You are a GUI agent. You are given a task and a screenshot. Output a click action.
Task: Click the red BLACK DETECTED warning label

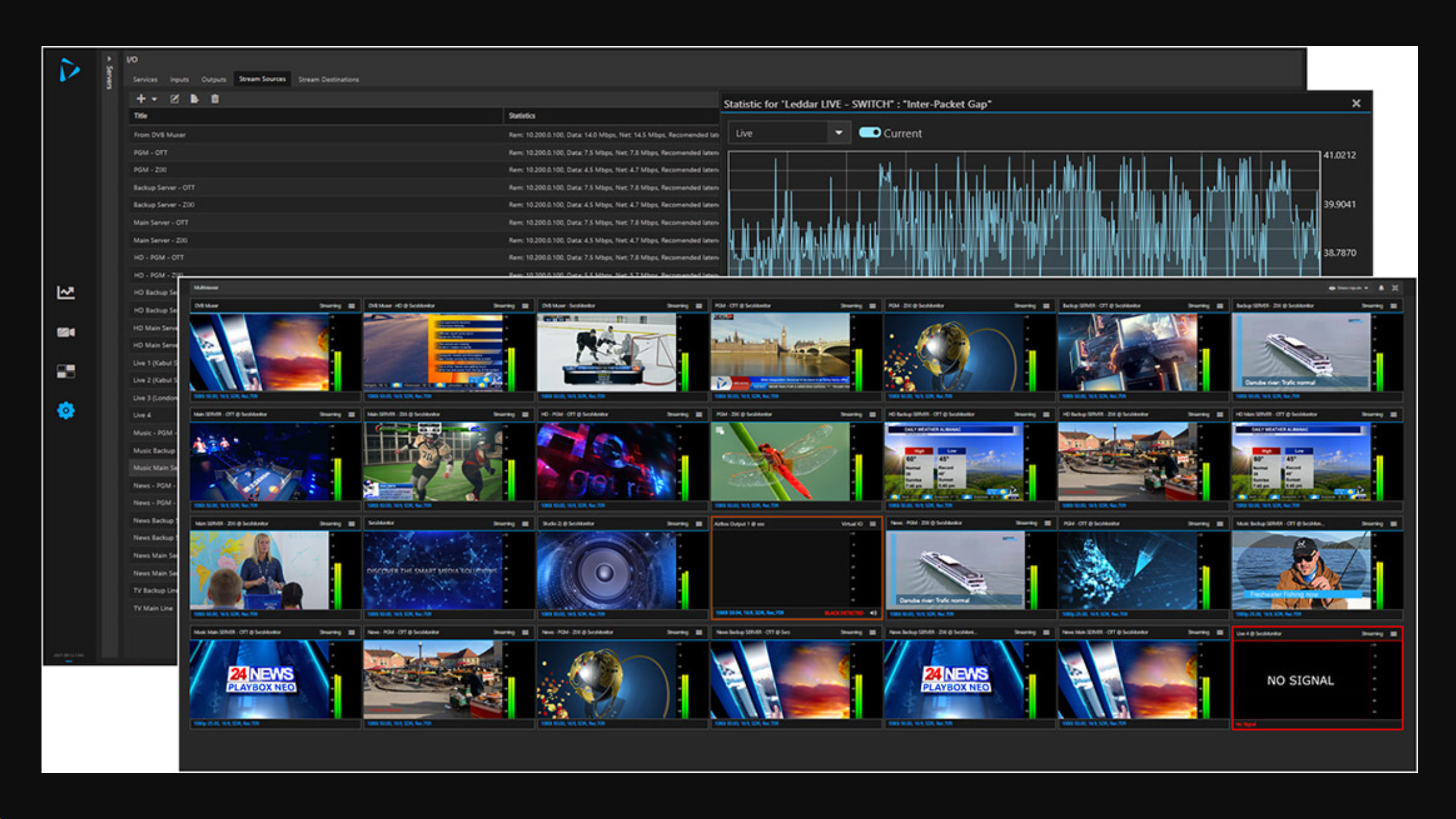(844, 613)
